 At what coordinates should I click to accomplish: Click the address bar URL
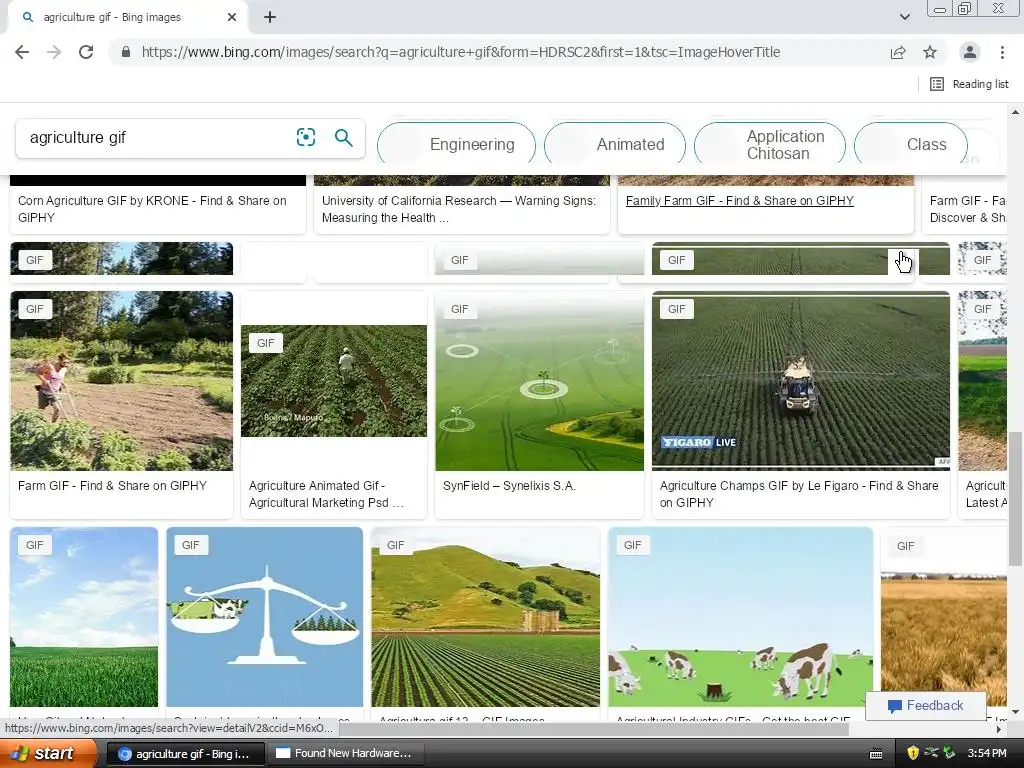tap(460, 52)
